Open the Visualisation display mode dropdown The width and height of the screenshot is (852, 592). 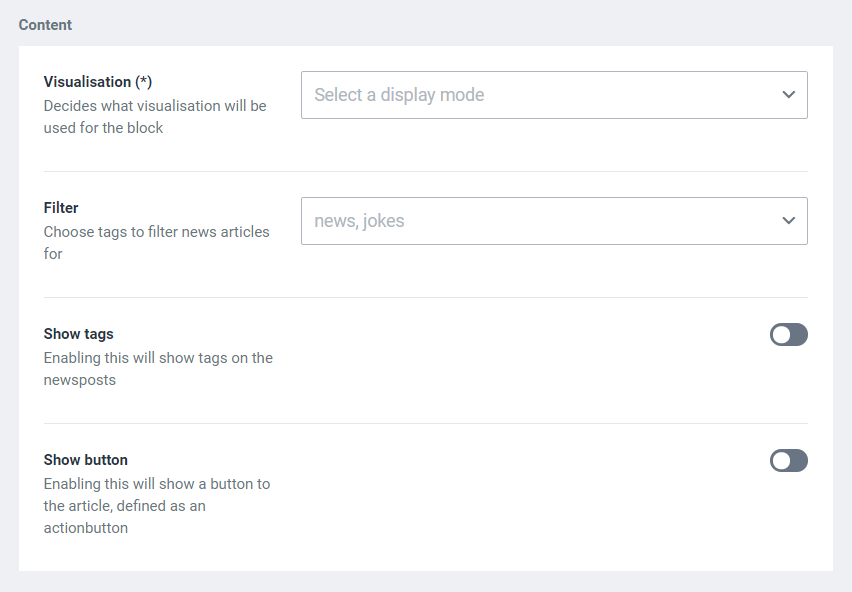click(x=553, y=95)
